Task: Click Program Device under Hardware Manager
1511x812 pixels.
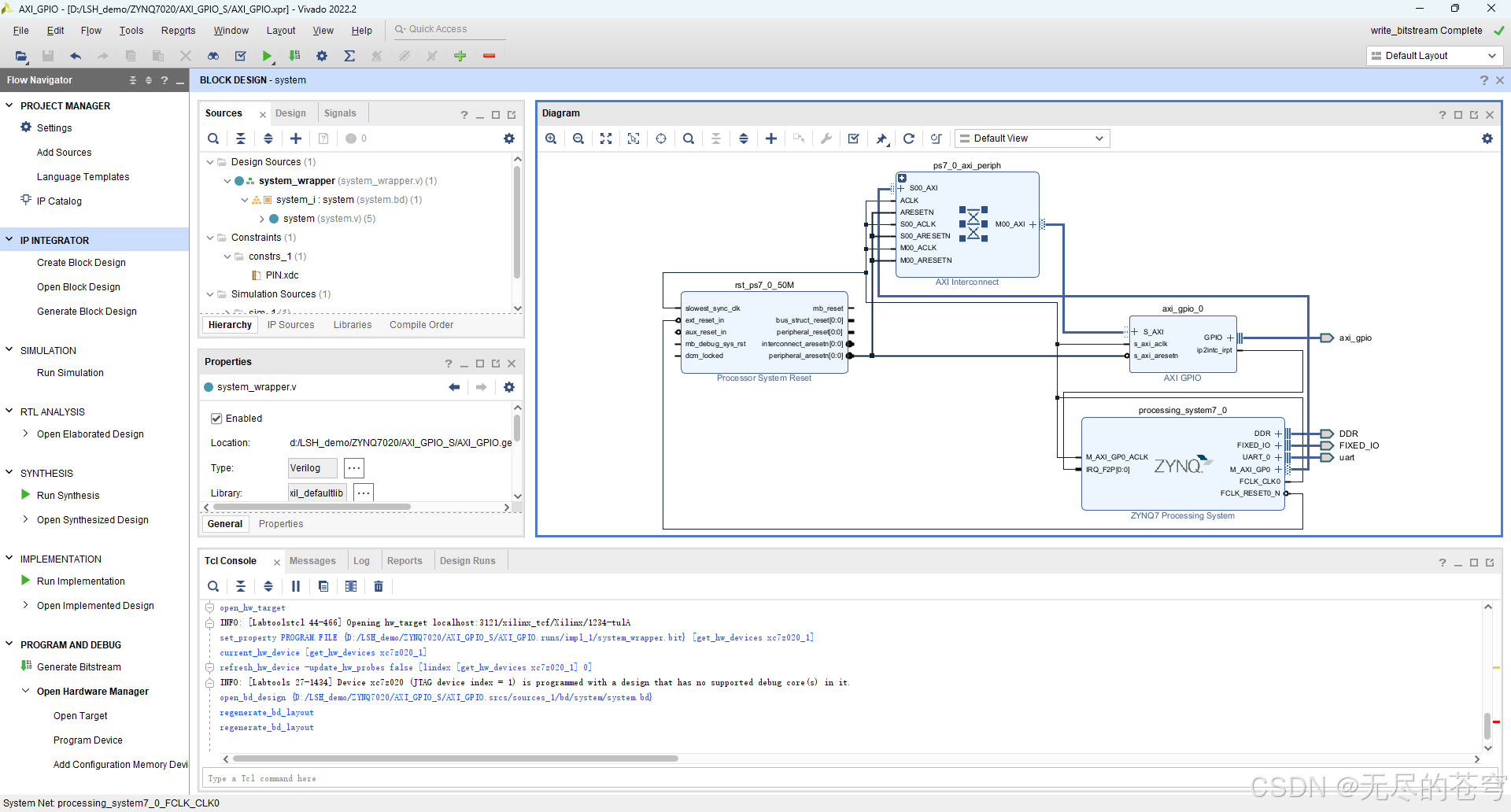Action: pyautogui.click(x=88, y=740)
